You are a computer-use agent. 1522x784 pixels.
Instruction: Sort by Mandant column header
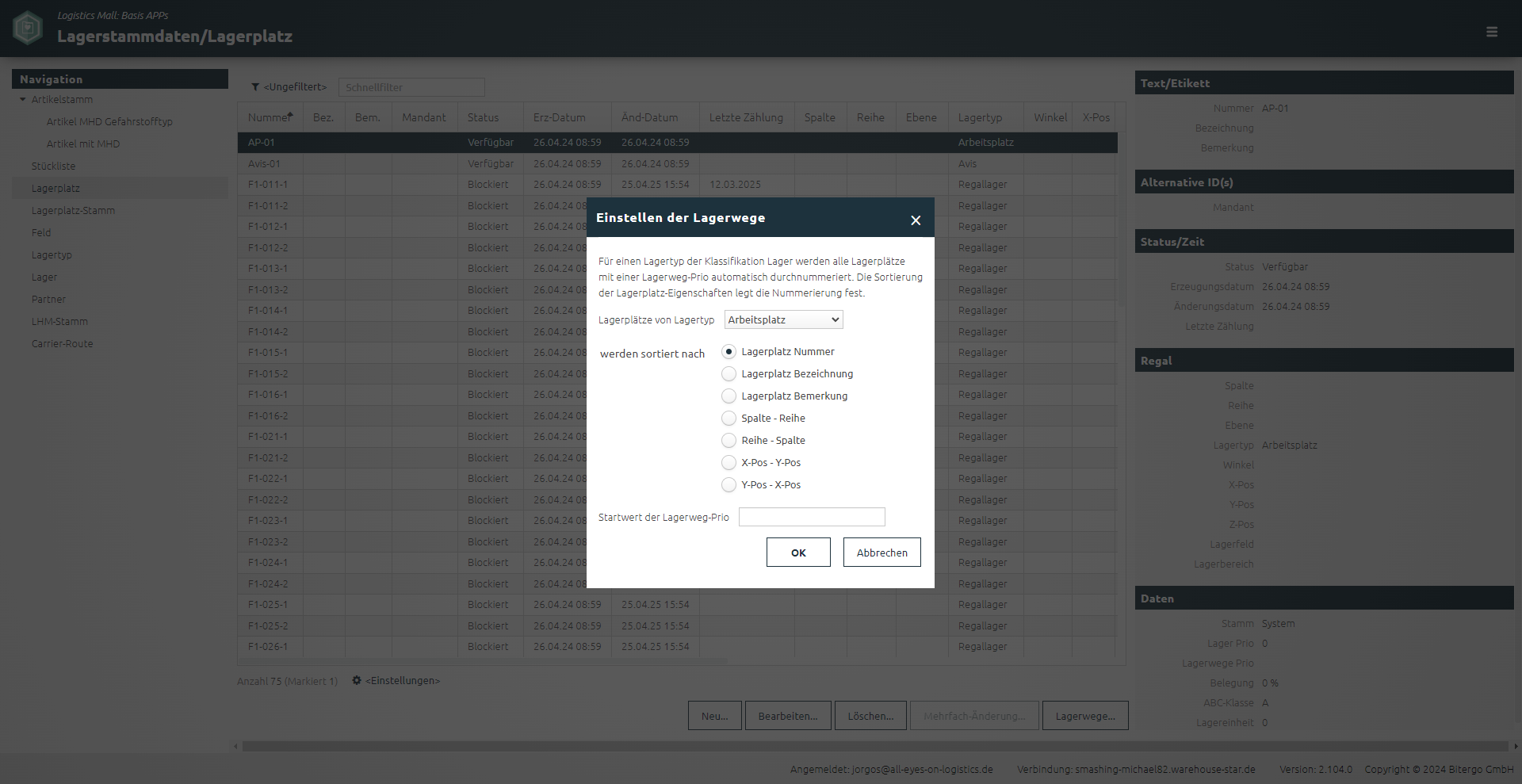coord(424,117)
